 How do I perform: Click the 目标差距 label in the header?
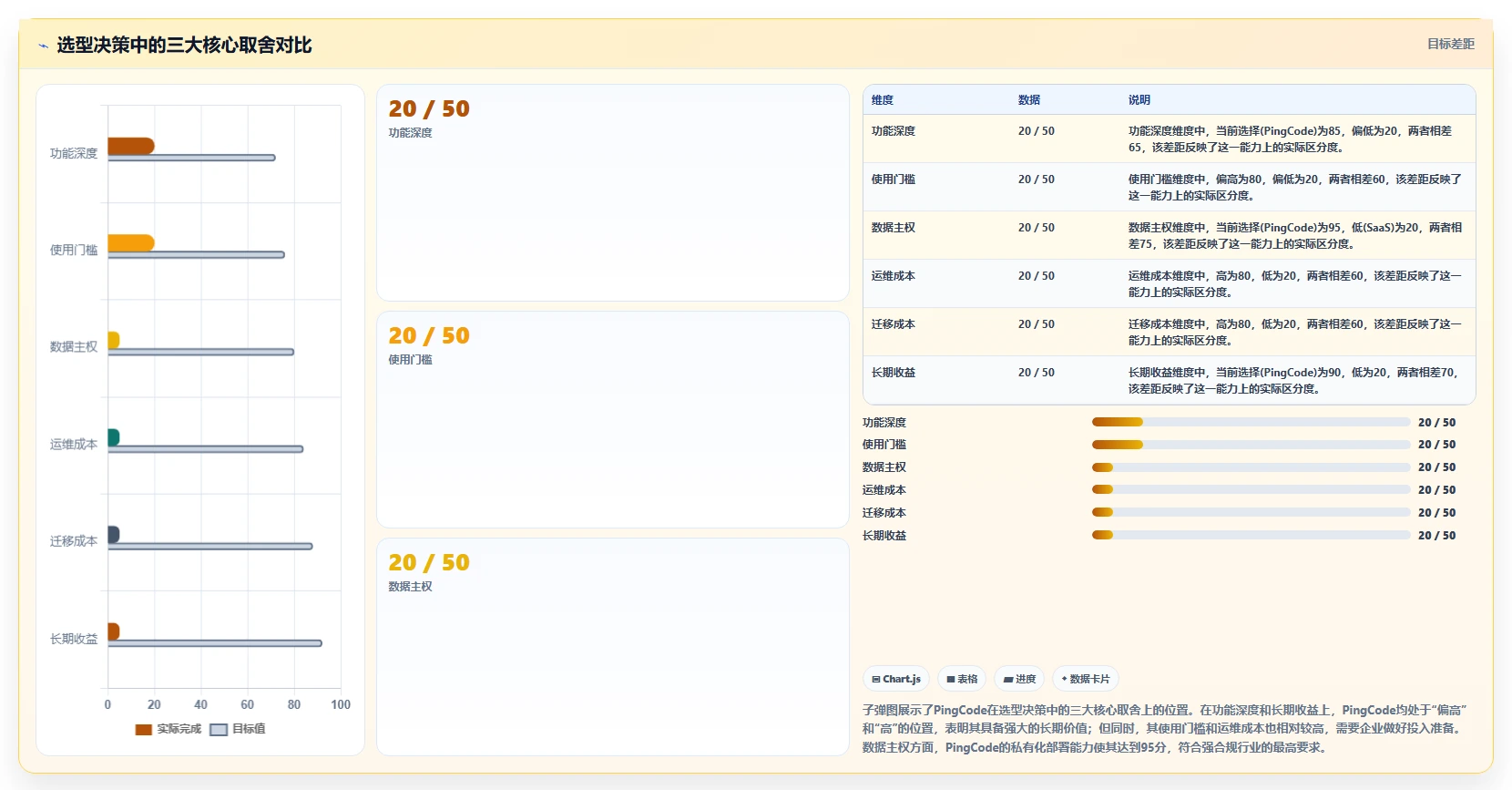[1451, 44]
